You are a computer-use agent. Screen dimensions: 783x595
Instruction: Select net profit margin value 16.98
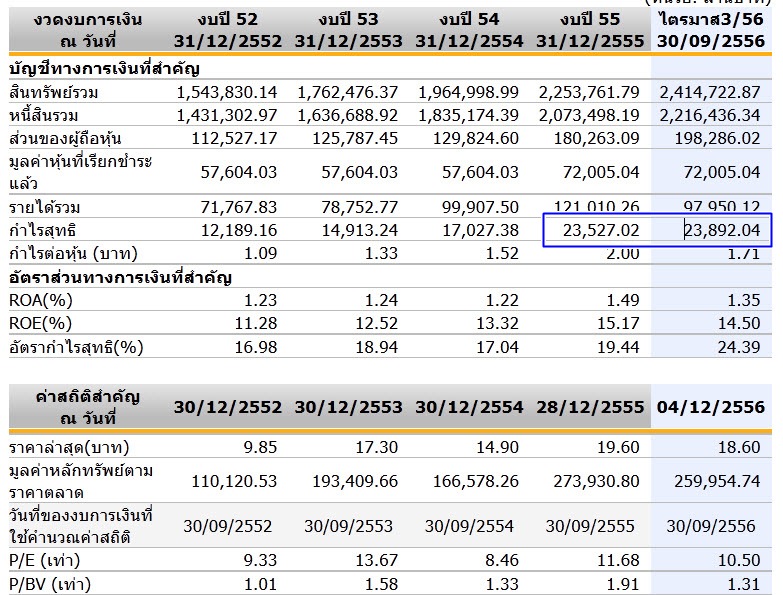point(256,347)
